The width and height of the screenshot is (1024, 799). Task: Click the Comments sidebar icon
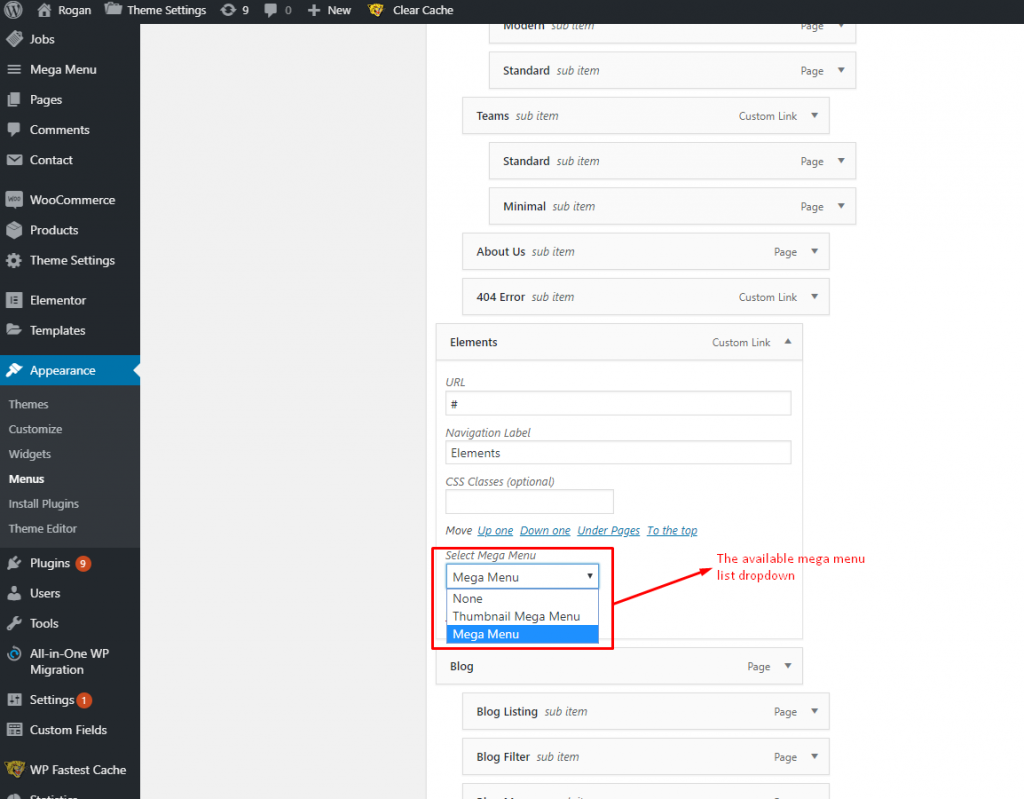click(x=14, y=129)
